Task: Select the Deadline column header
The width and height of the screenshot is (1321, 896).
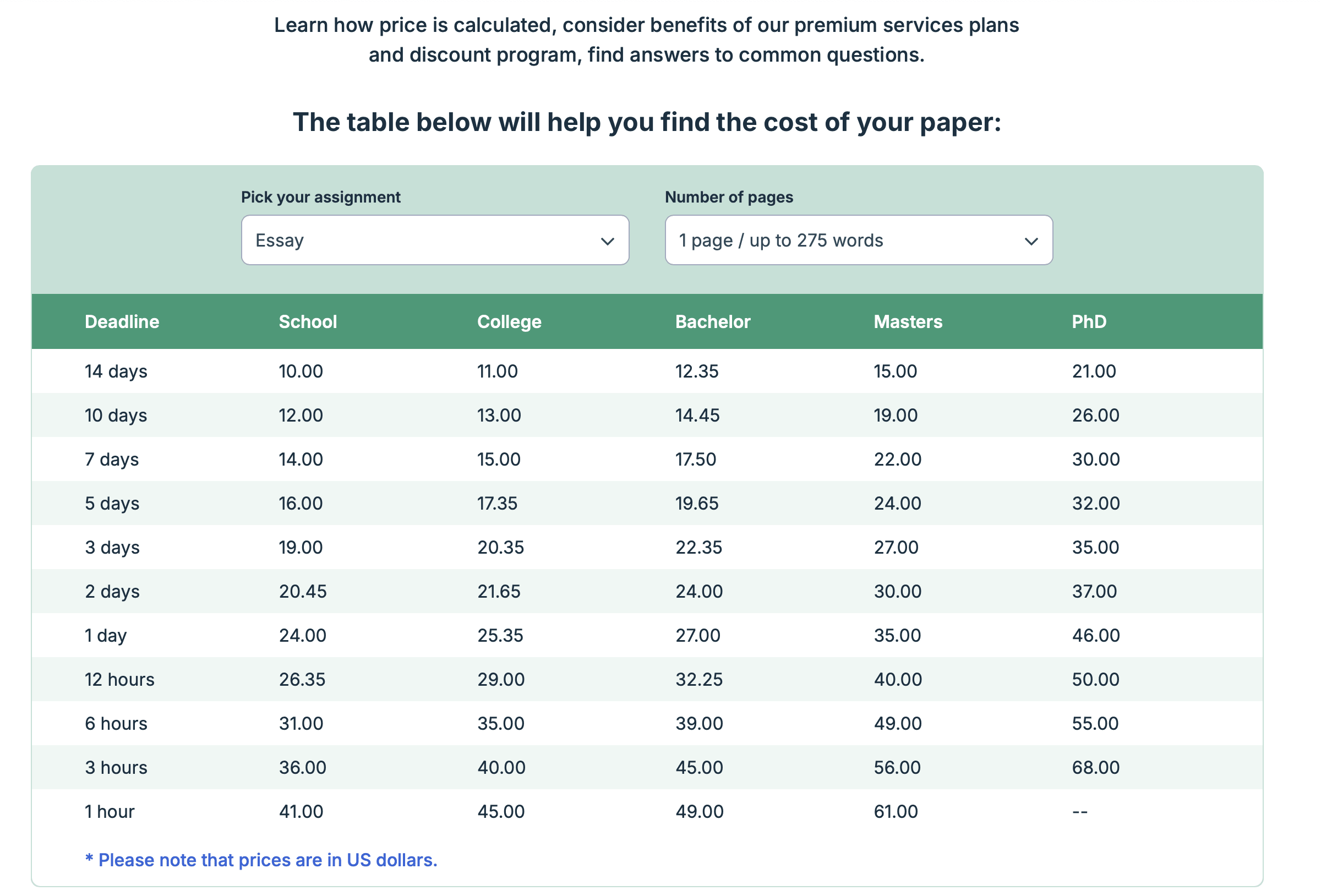Action: click(x=122, y=321)
